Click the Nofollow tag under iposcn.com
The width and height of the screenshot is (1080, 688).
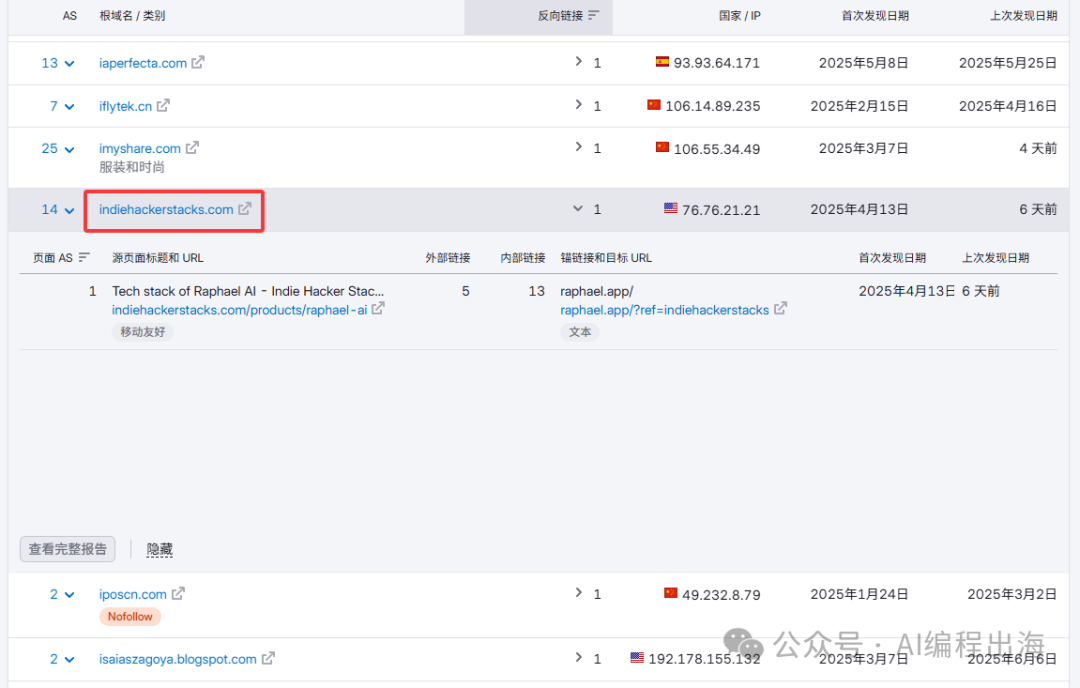pyautogui.click(x=130, y=617)
